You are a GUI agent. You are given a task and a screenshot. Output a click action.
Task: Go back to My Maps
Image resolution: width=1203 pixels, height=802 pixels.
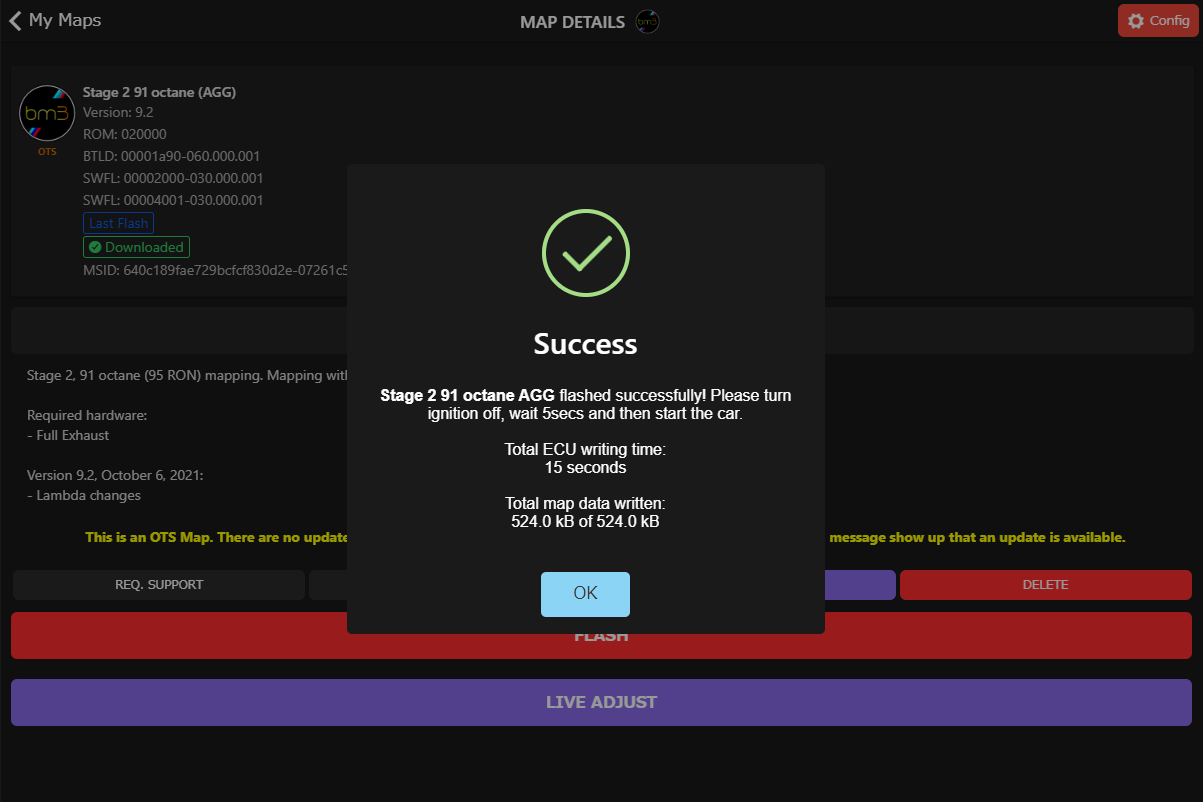click(x=55, y=20)
